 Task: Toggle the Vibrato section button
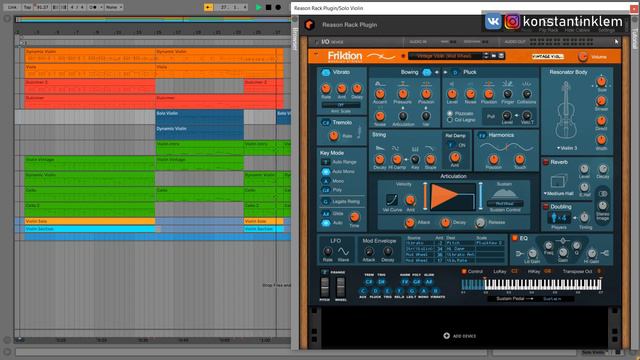point(325,72)
